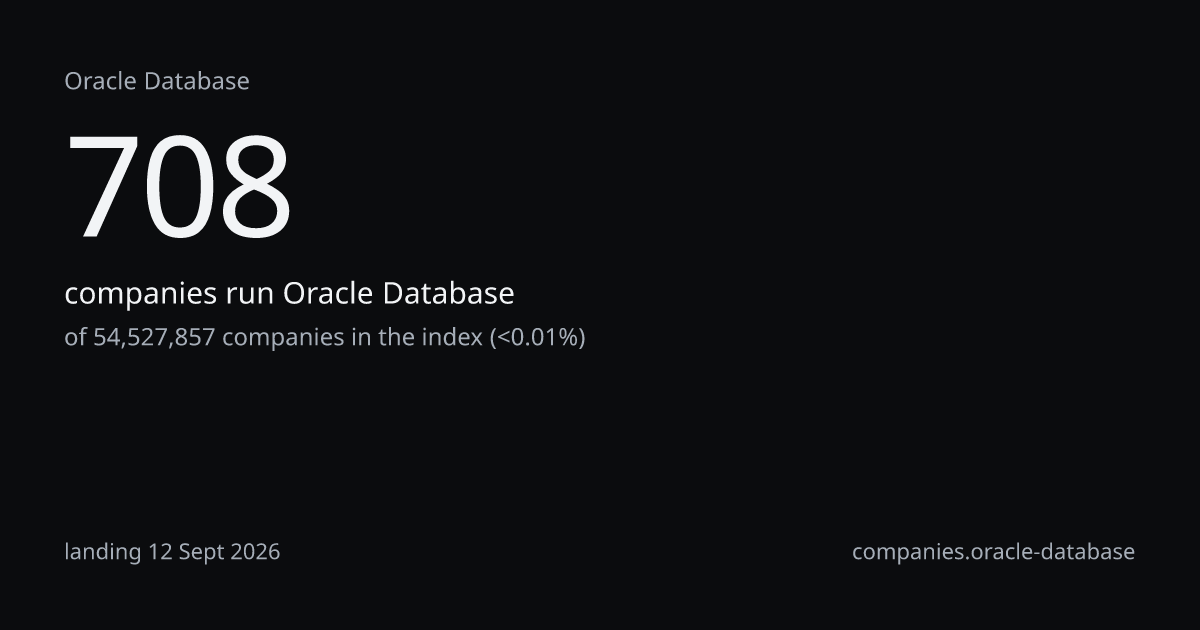Click "companies run Oracle Database" headline text

click(289, 294)
